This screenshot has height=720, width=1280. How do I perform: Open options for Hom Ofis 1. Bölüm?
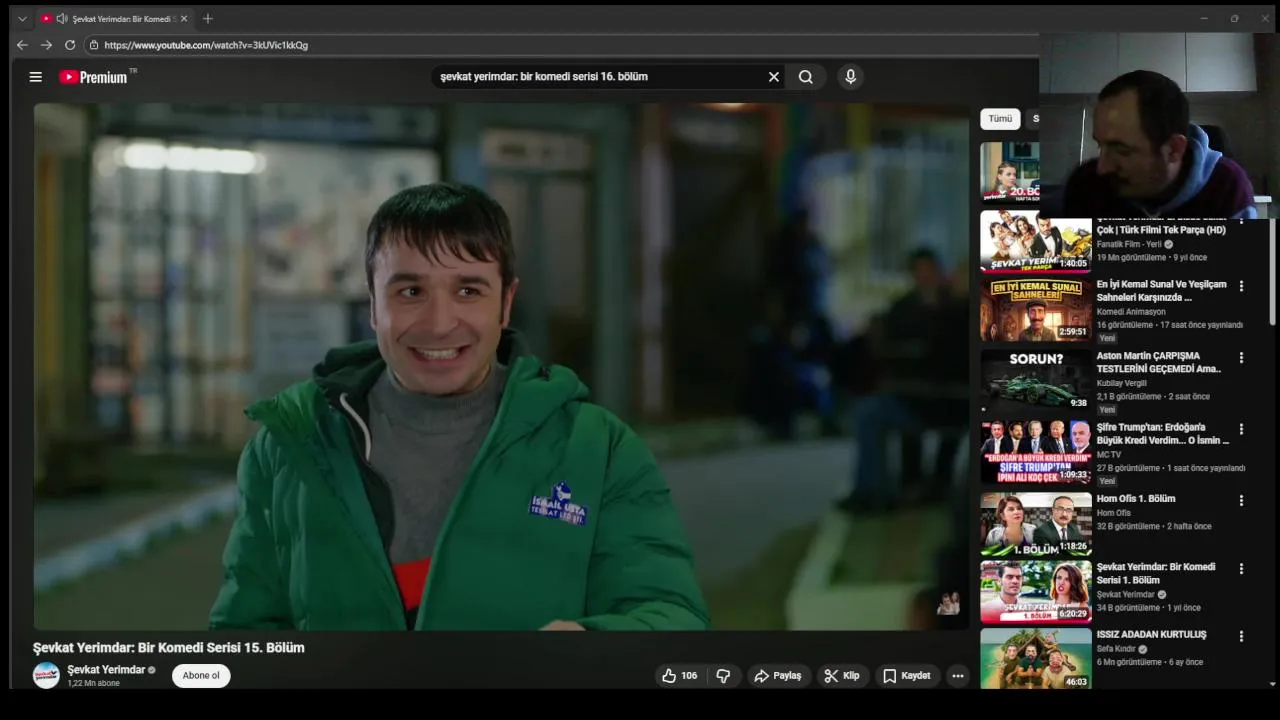(1241, 500)
